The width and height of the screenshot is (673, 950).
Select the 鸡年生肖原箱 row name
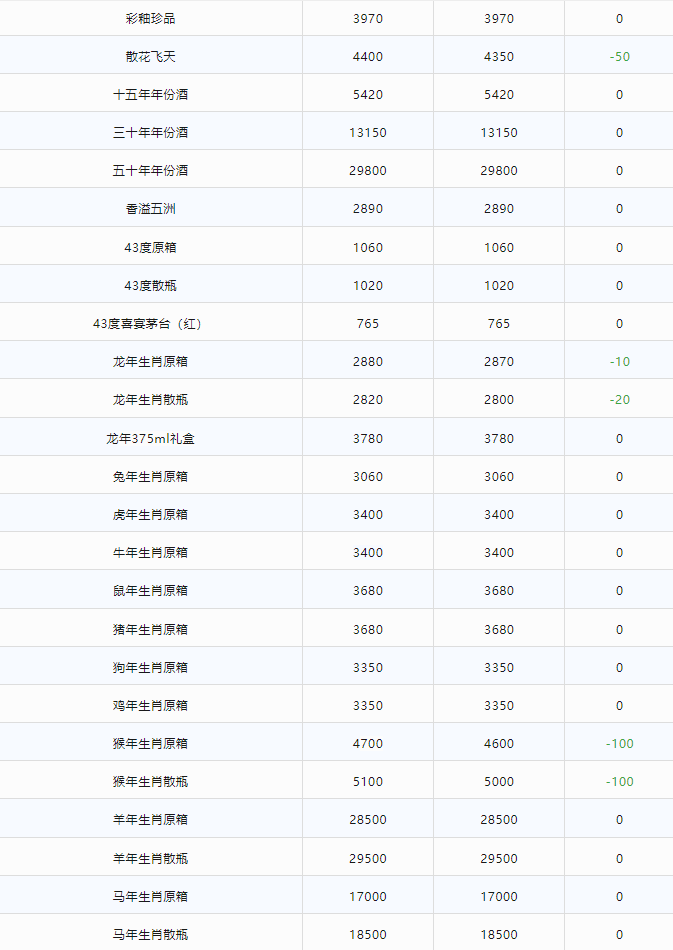[150, 706]
